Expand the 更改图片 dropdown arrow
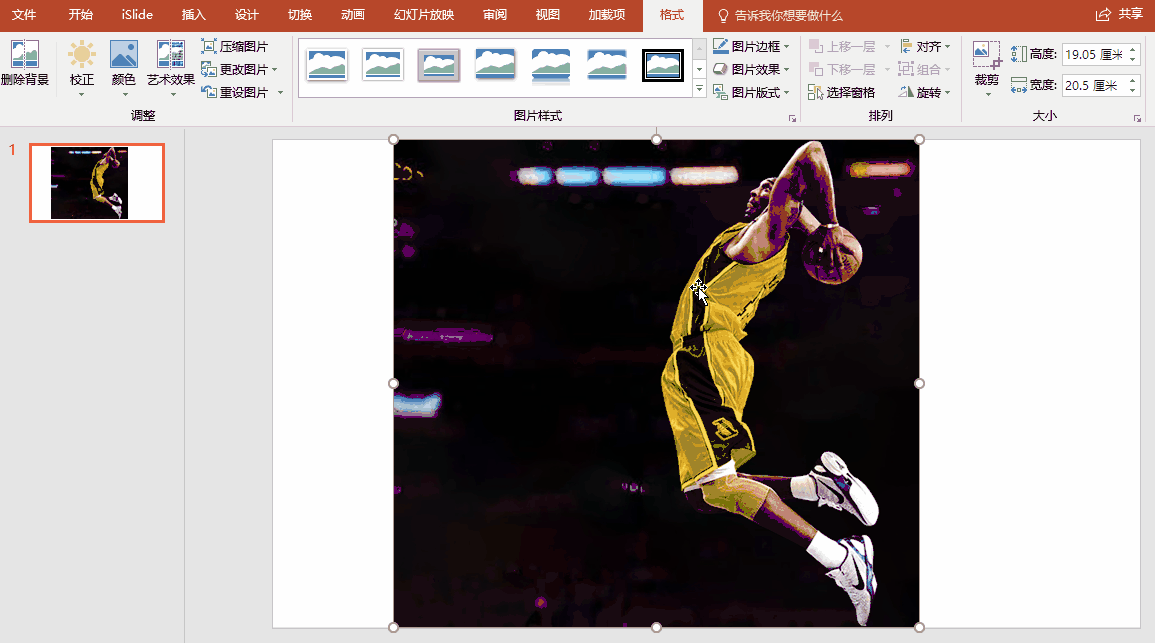The image size is (1155, 643). [x=275, y=69]
